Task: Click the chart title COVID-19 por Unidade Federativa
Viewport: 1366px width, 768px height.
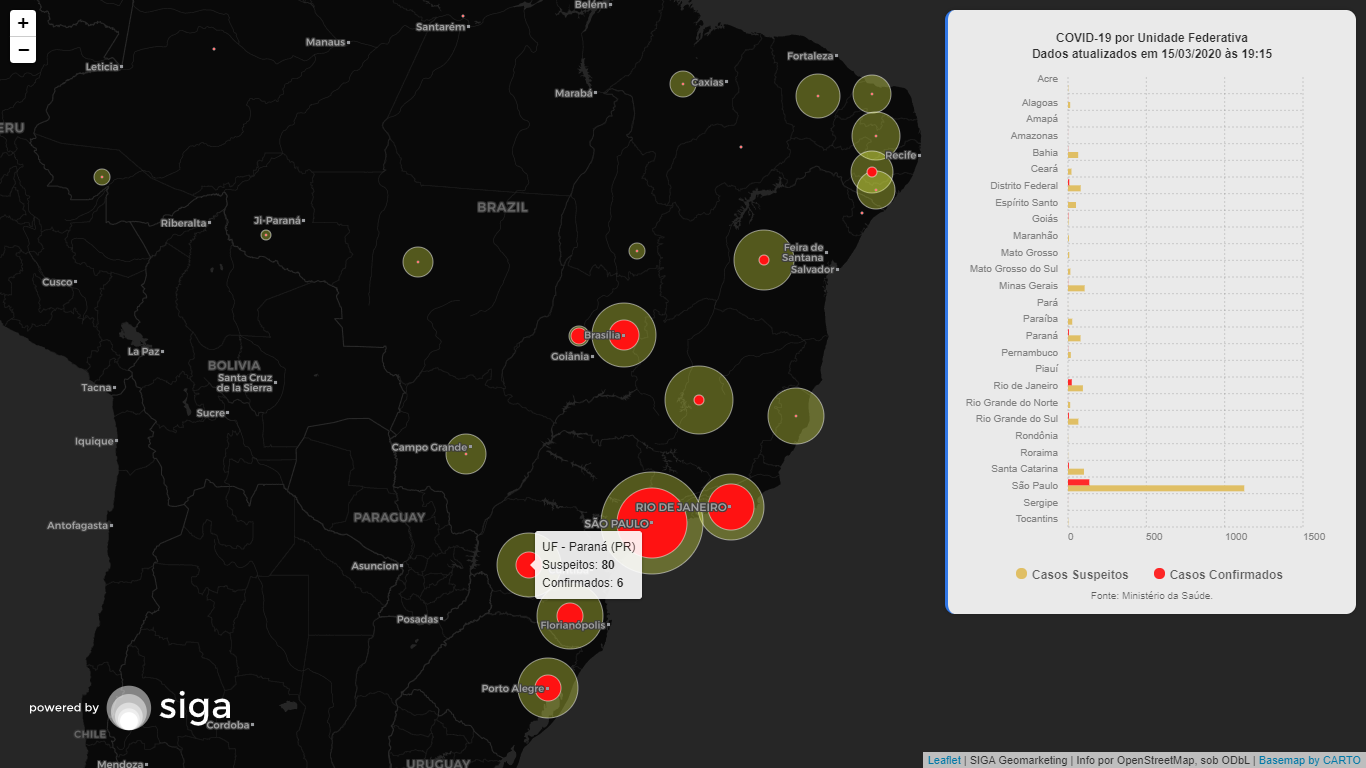Action: click(1151, 38)
